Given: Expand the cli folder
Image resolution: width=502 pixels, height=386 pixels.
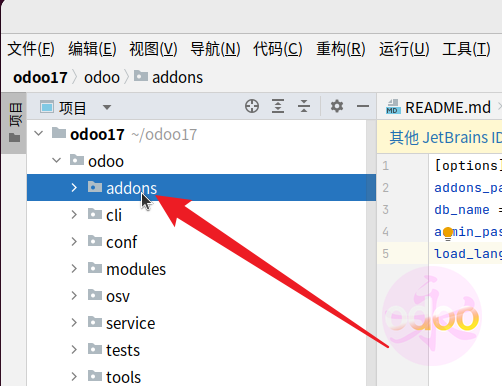Looking at the screenshot, I should click(x=74, y=215).
